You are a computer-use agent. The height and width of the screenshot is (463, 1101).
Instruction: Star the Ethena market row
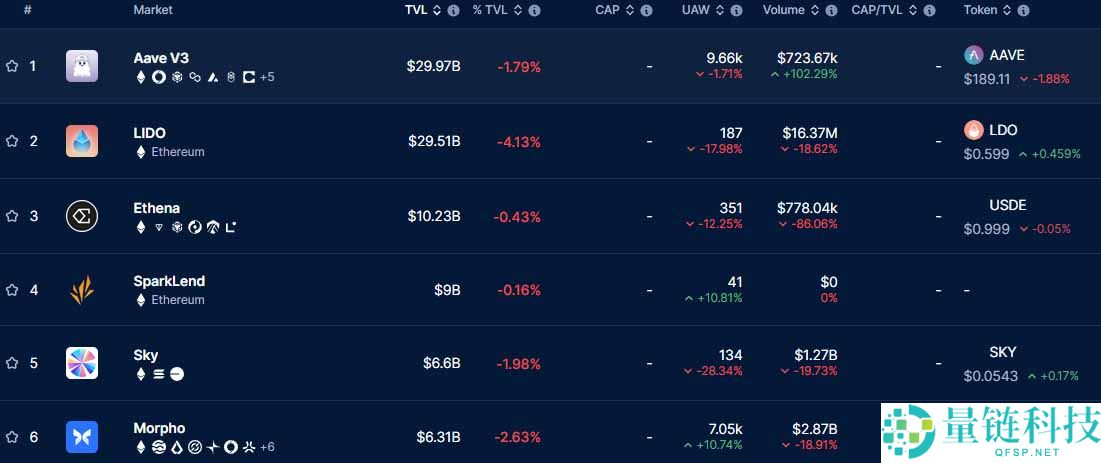(12, 216)
